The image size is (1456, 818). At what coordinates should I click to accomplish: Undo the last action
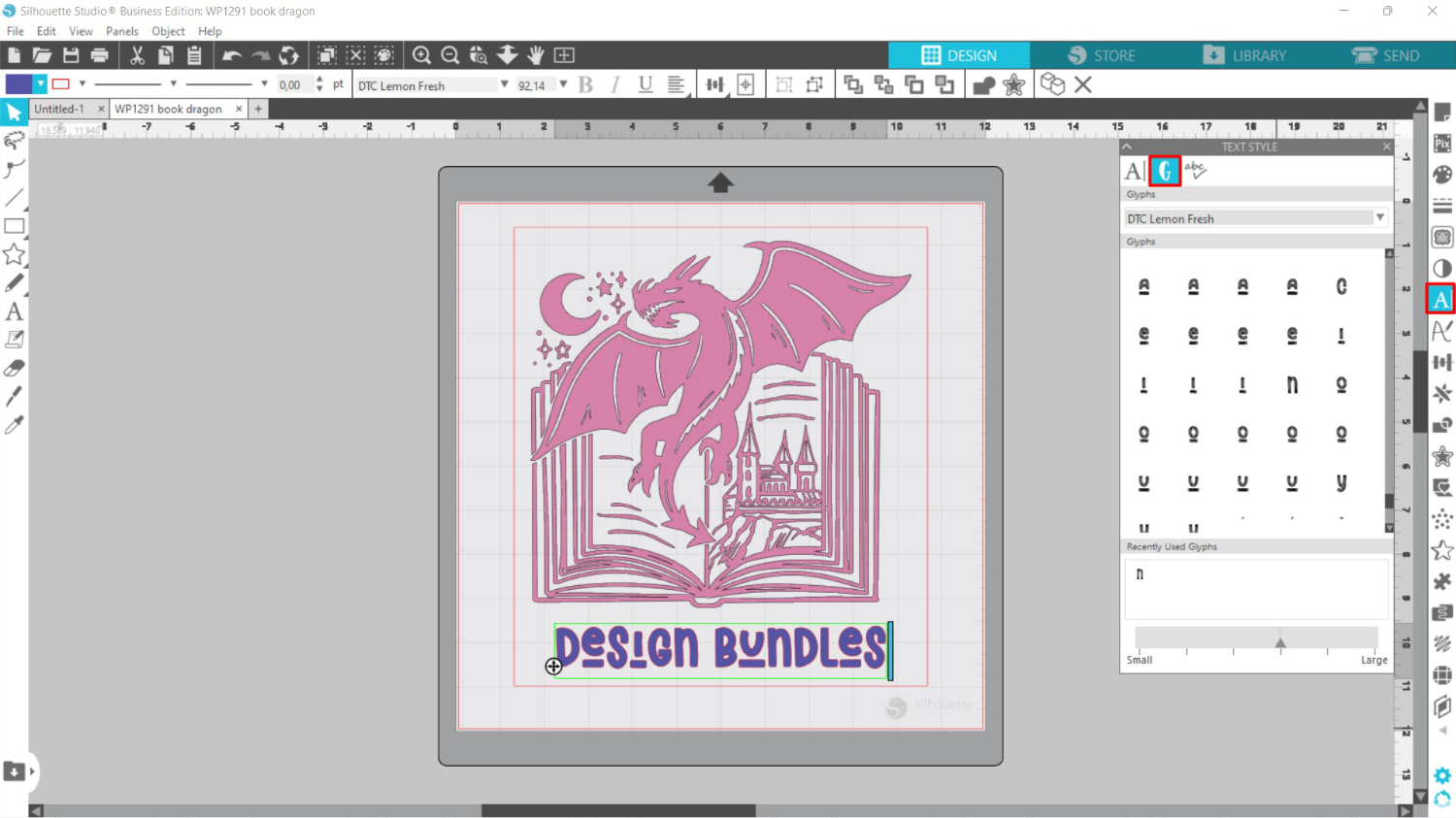[x=231, y=55]
